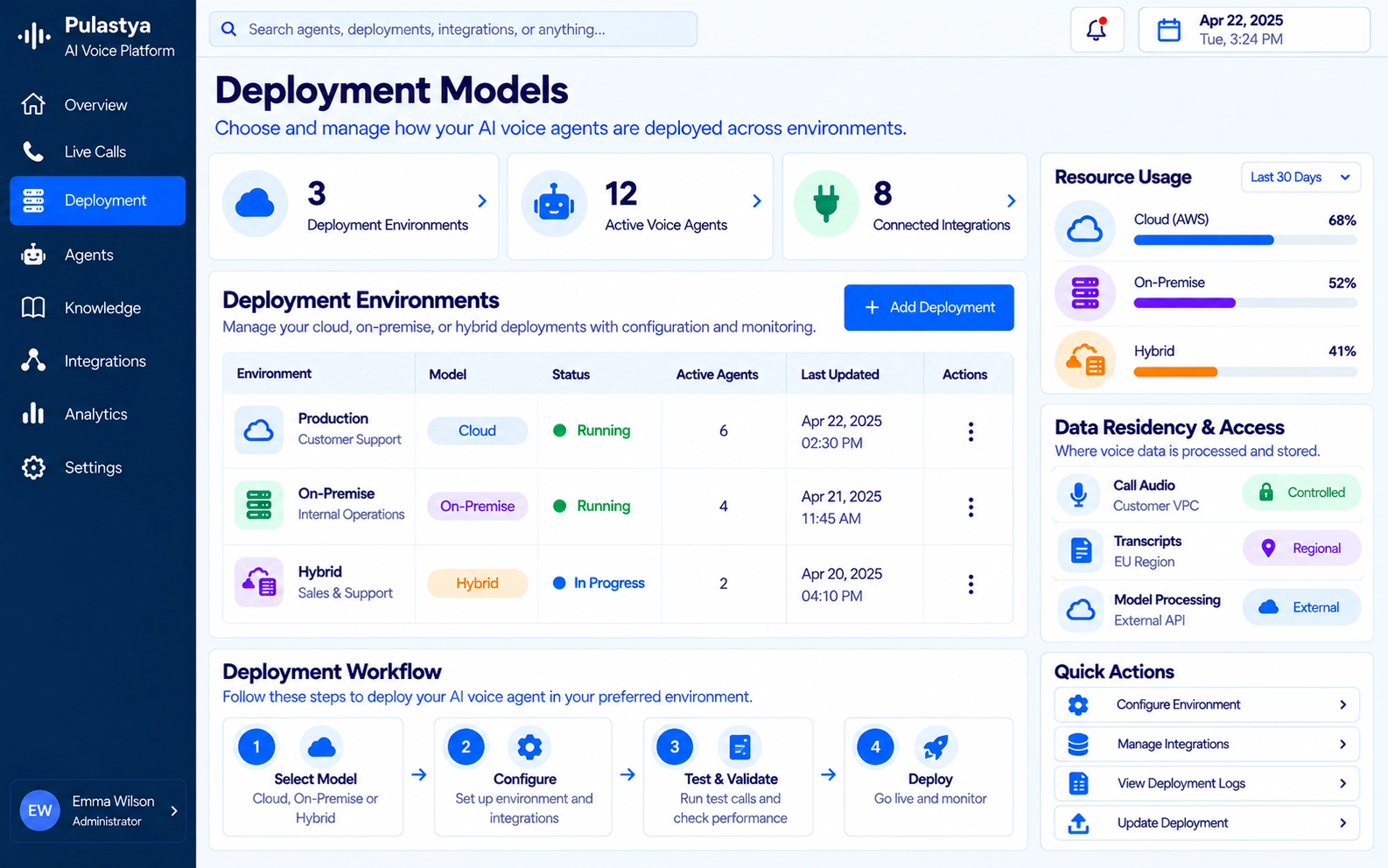
Task: Click the Controlled badge for Call Audio
Action: (1302, 493)
